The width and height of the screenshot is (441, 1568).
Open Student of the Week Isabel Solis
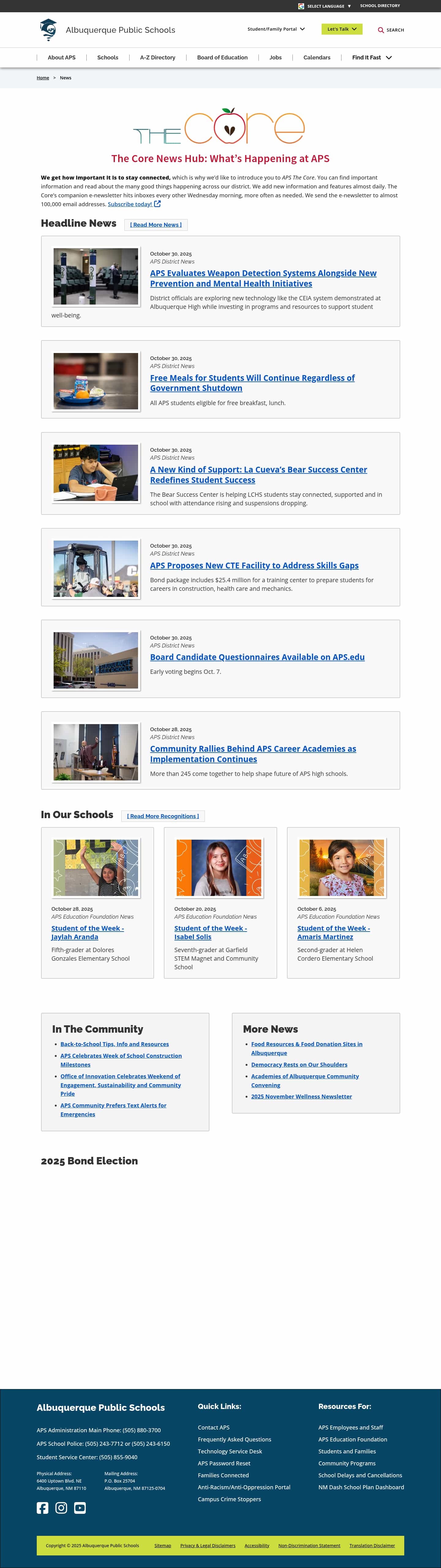click(210, 932)
